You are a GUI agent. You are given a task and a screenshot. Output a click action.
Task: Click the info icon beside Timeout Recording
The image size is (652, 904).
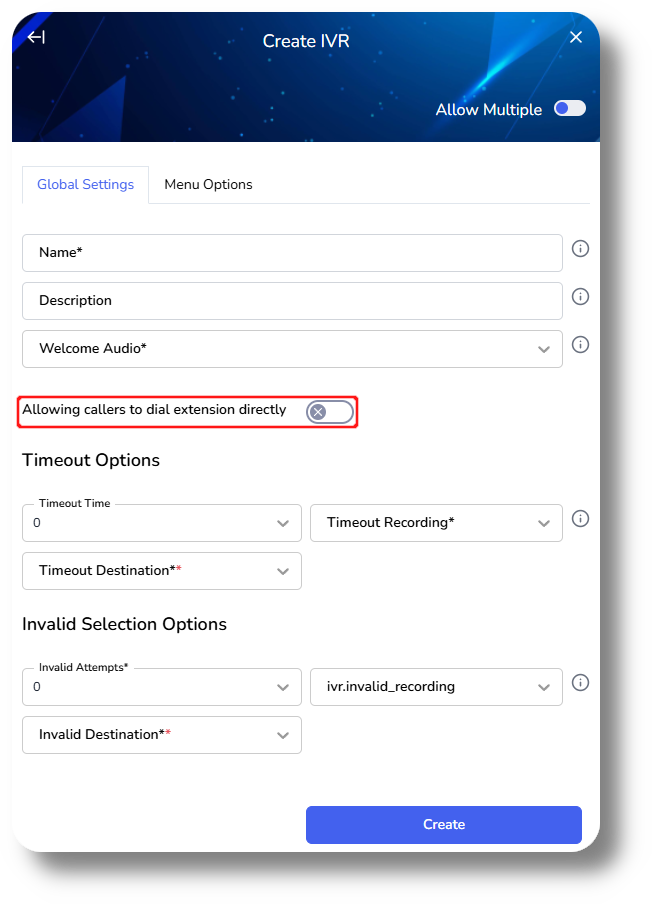coord(580,518)
